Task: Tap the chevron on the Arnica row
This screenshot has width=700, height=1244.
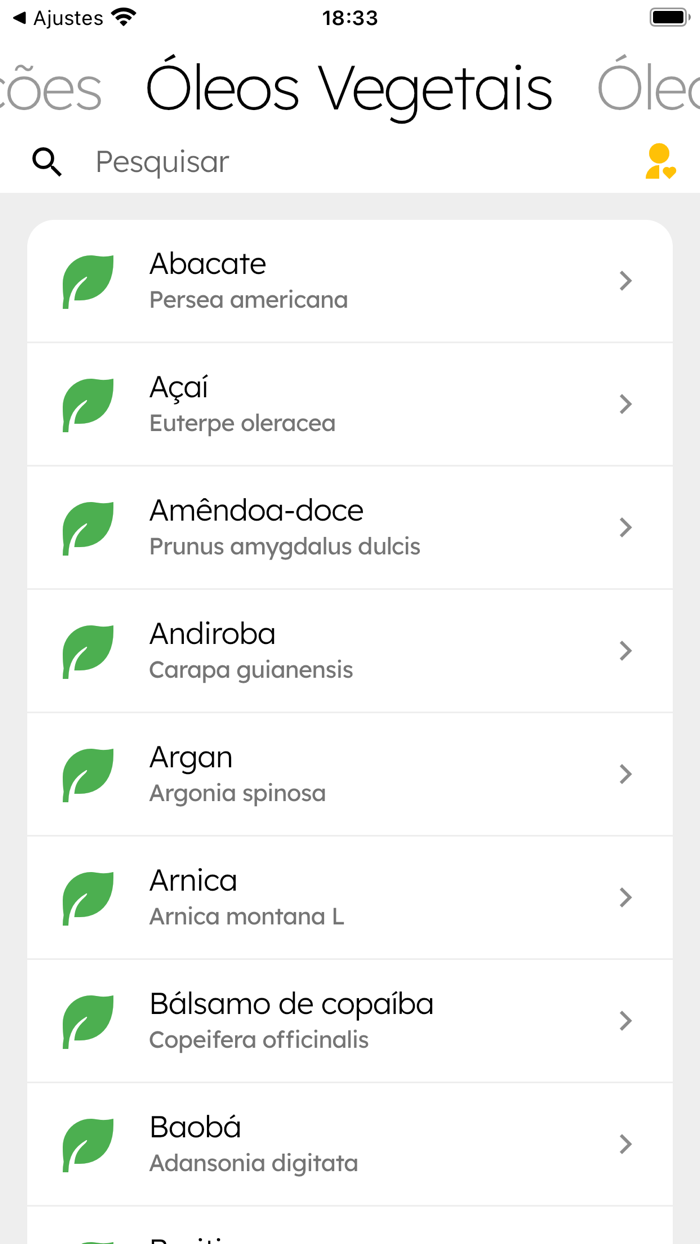Action: pos(625,898)
